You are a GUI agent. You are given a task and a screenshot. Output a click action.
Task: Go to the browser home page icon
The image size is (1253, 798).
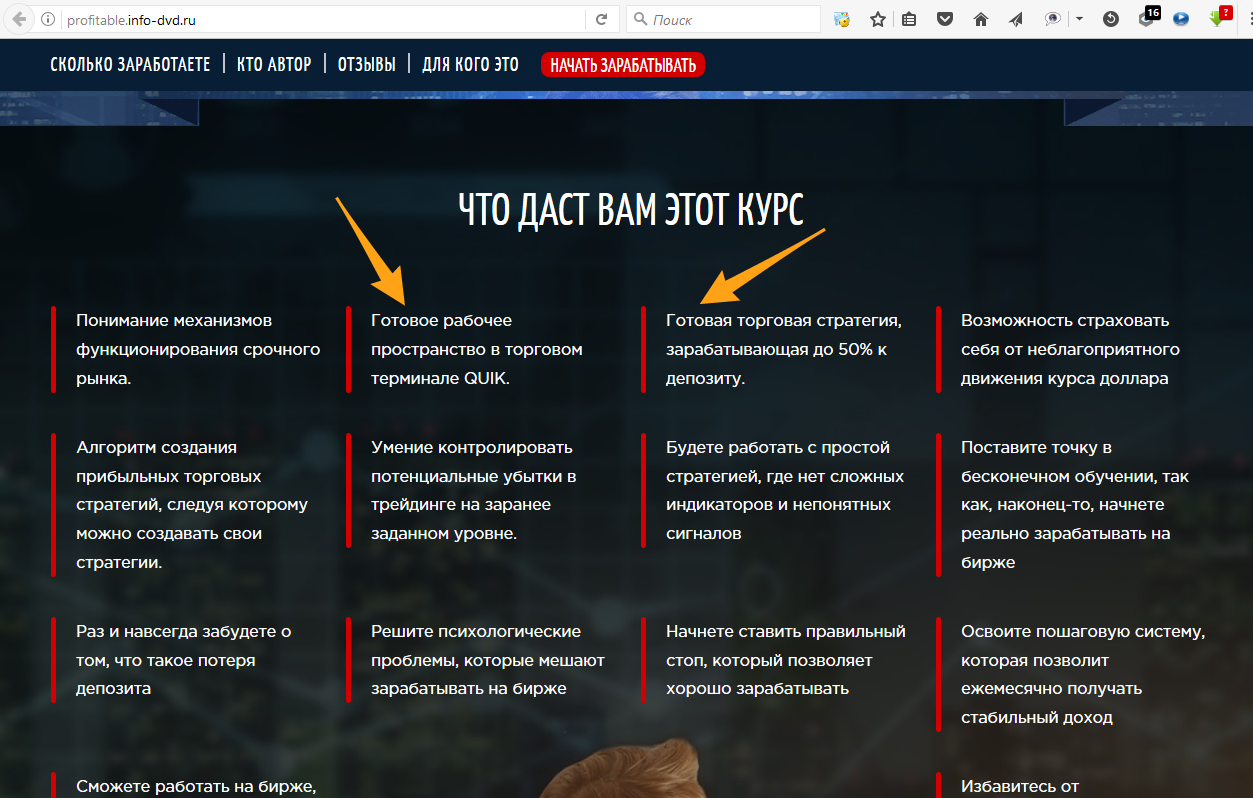[x=980, y=19]
